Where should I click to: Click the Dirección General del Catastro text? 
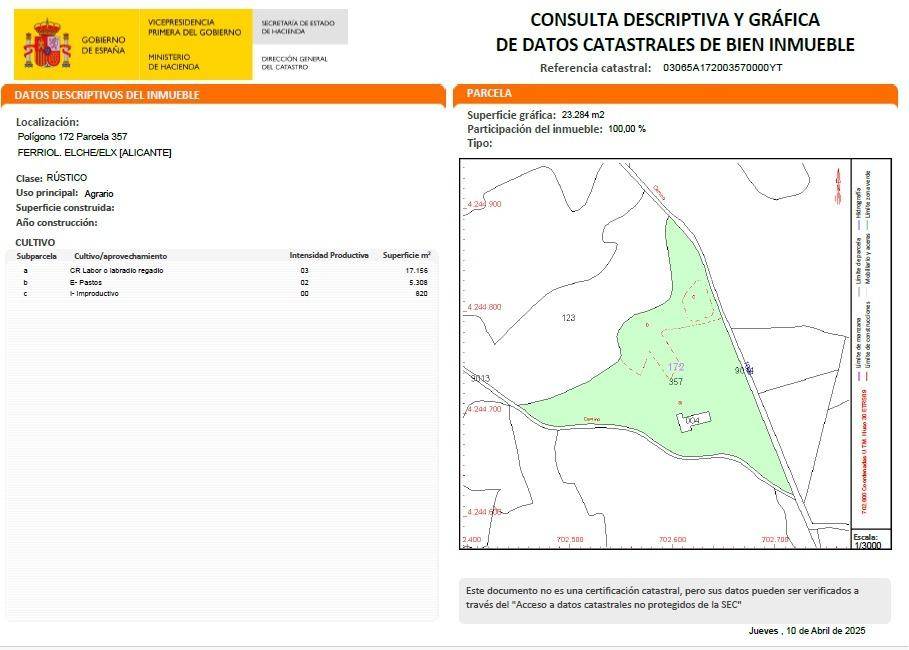tap(294, 63)
